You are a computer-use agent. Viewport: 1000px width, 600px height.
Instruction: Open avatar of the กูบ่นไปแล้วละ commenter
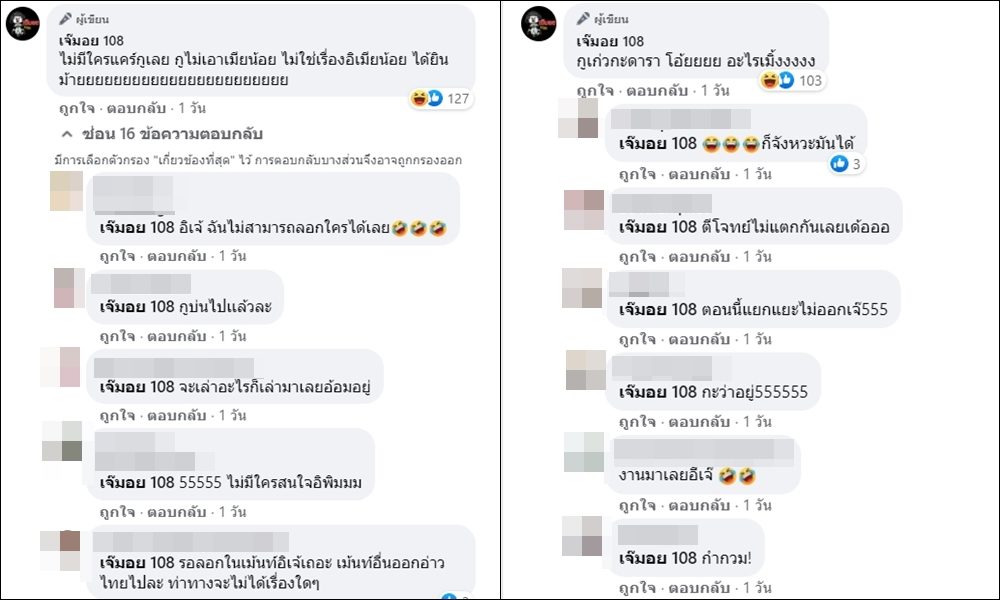coord(69,288)
